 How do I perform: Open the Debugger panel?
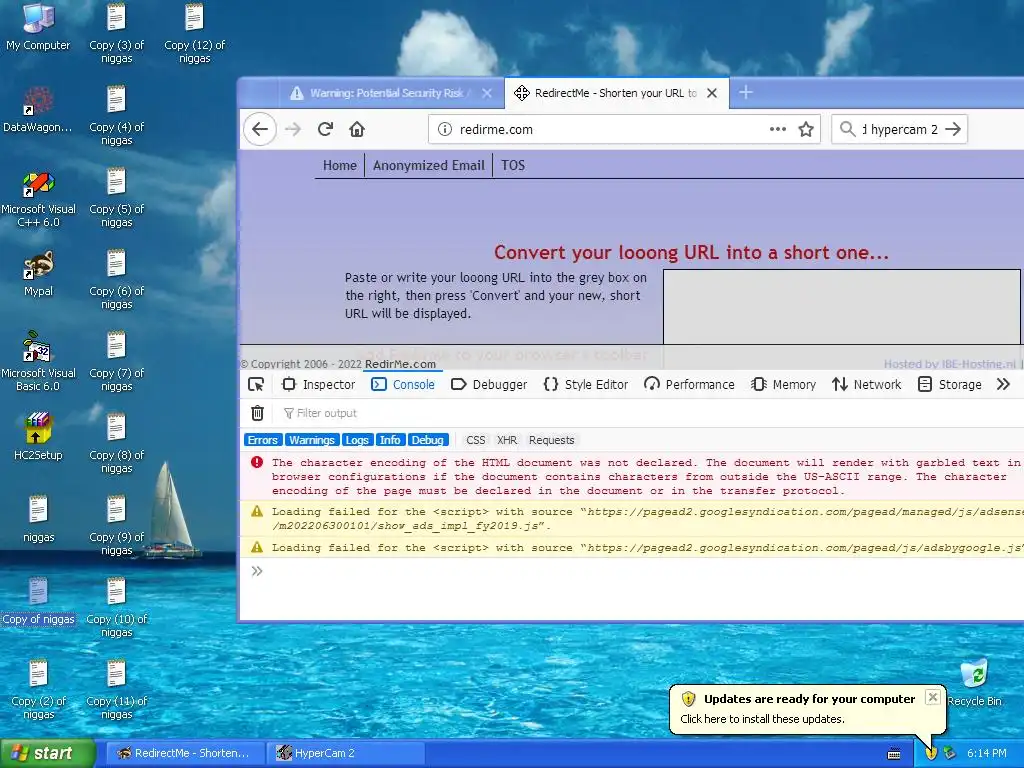(x=489, y=385)
